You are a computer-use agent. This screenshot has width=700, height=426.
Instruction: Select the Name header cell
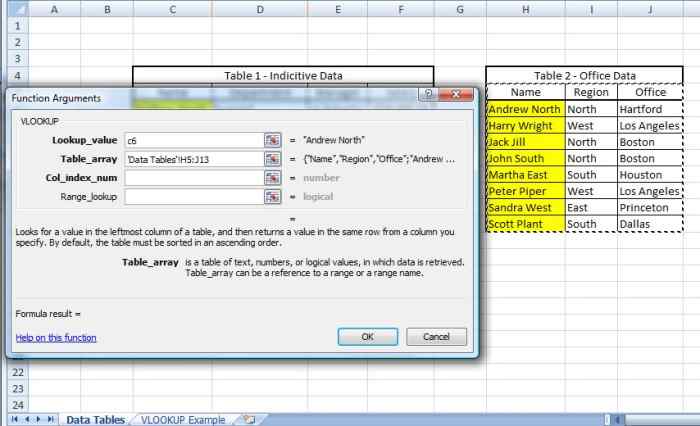coord(525,92)
